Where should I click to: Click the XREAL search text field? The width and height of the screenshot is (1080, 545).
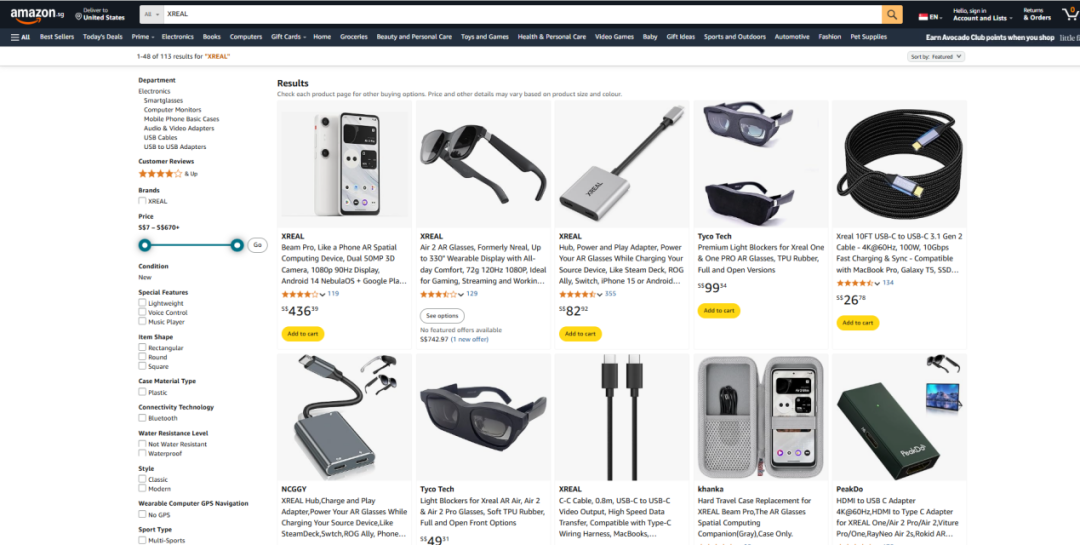tap(523, 14)
